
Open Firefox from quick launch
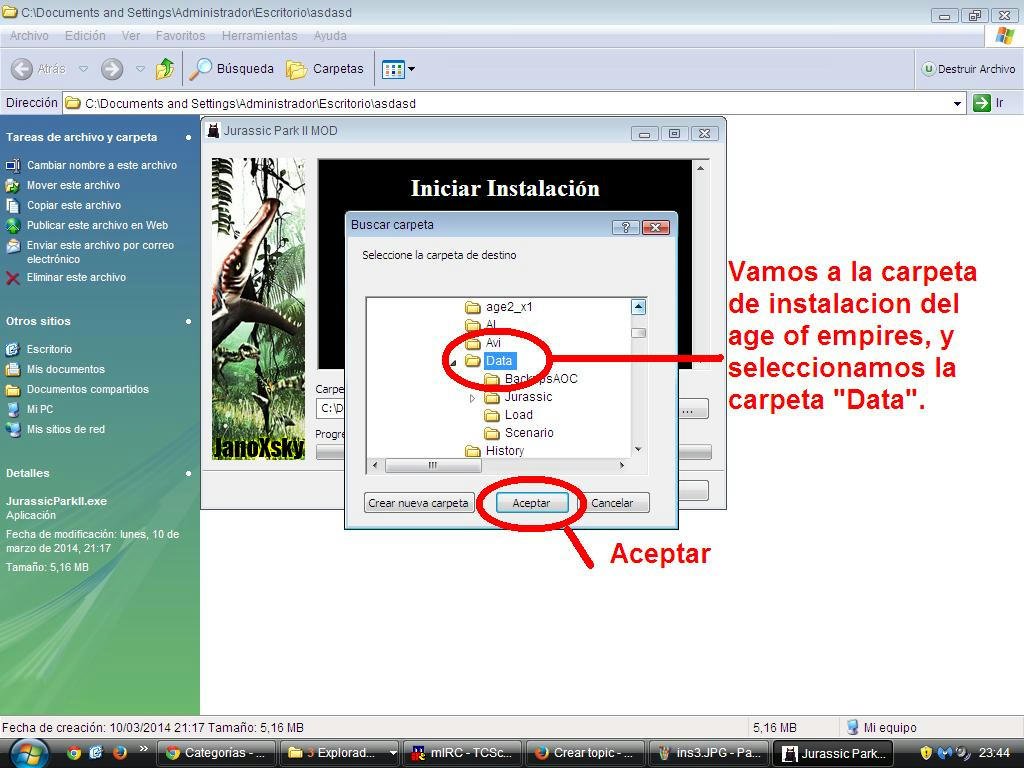point(120,753)
